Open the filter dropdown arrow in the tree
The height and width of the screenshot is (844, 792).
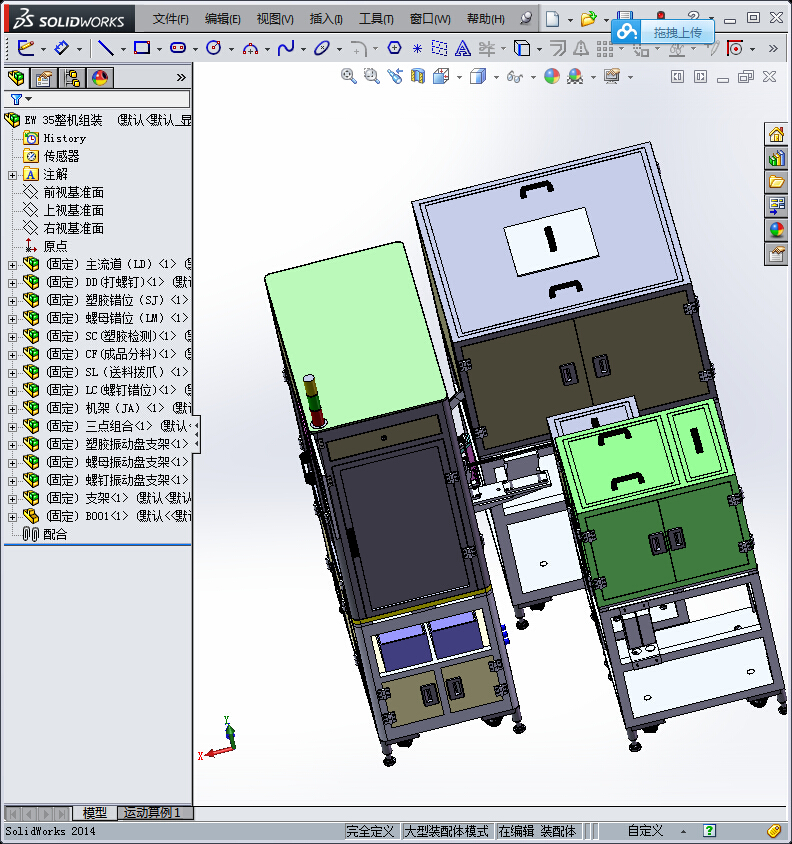(29, 99)
